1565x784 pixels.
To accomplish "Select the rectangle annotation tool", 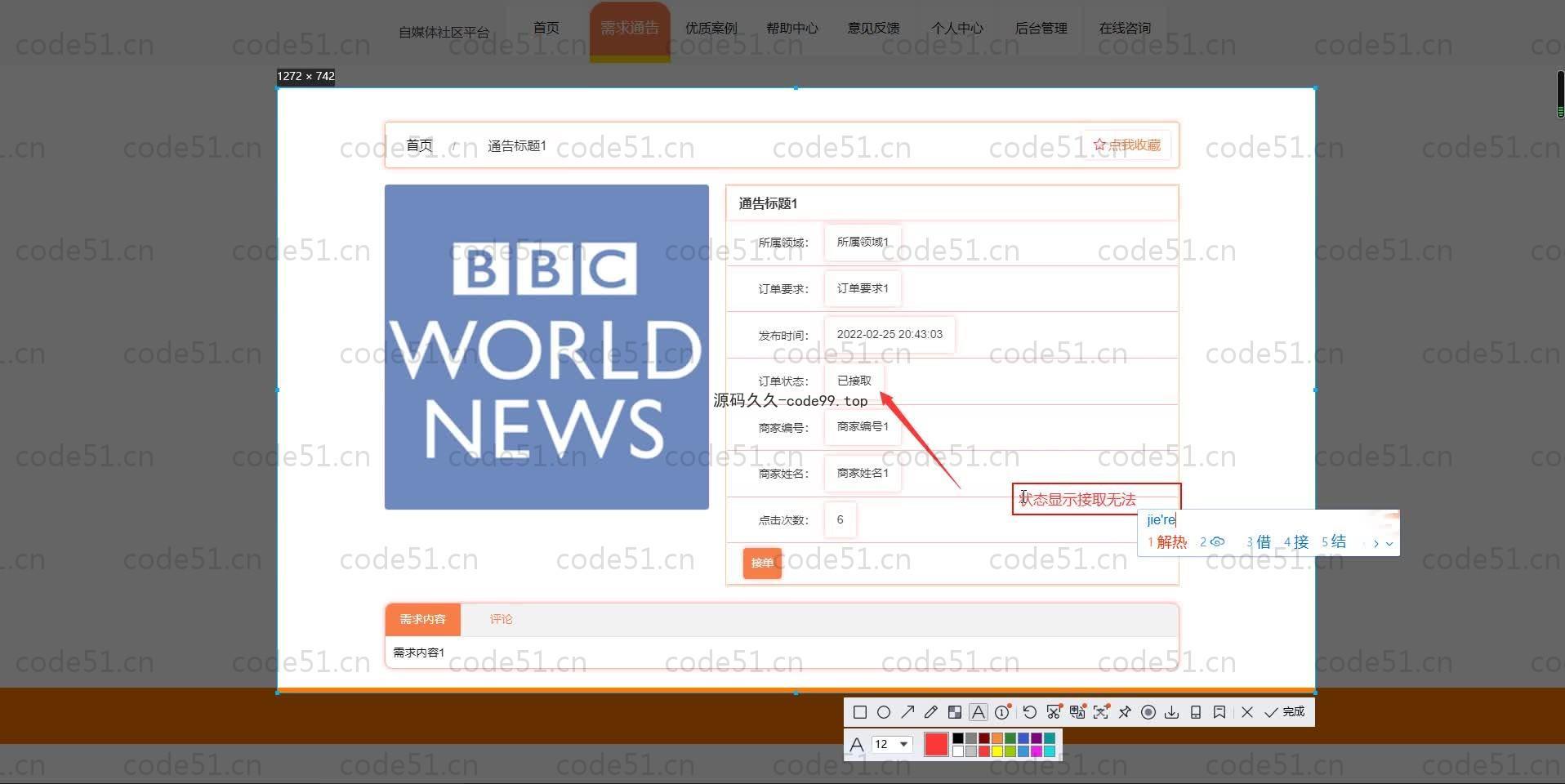I will coord(860,712).
